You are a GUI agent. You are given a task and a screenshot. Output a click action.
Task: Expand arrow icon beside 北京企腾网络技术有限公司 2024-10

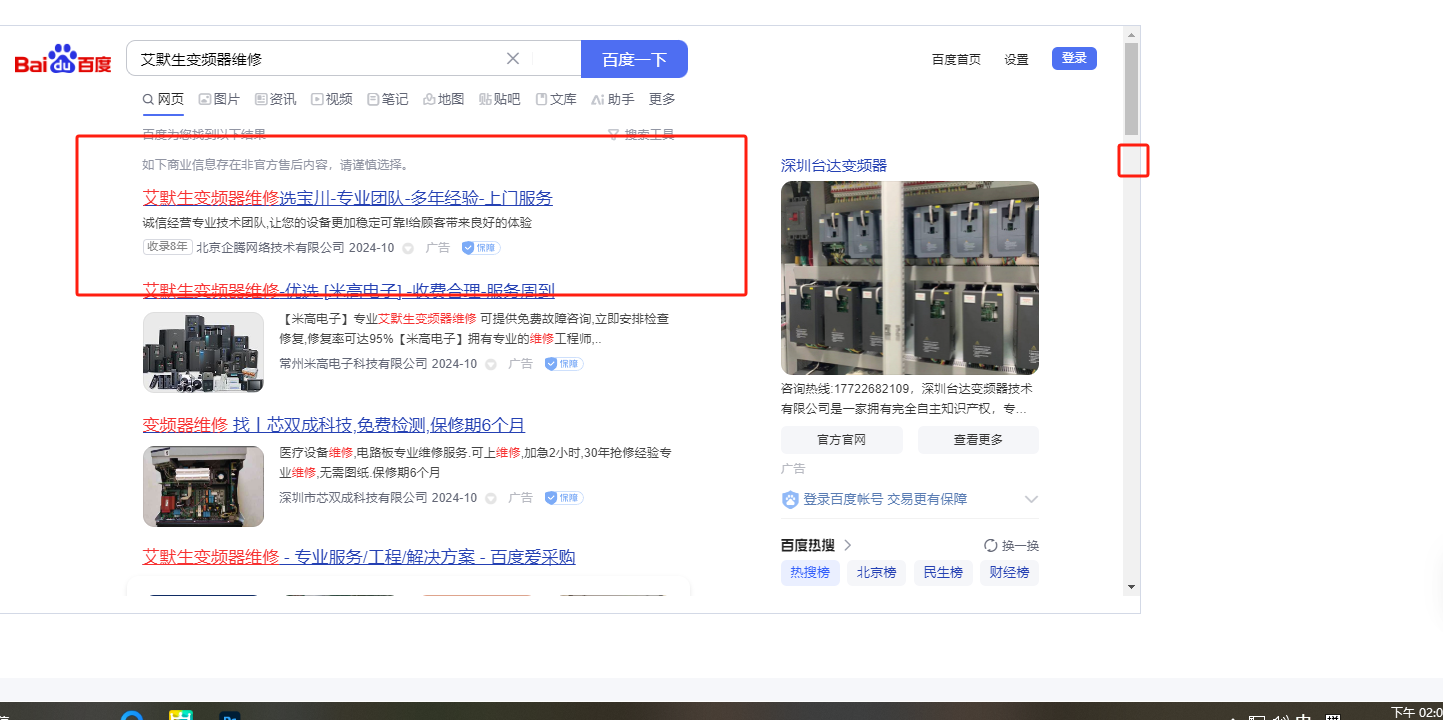[408, 248]
